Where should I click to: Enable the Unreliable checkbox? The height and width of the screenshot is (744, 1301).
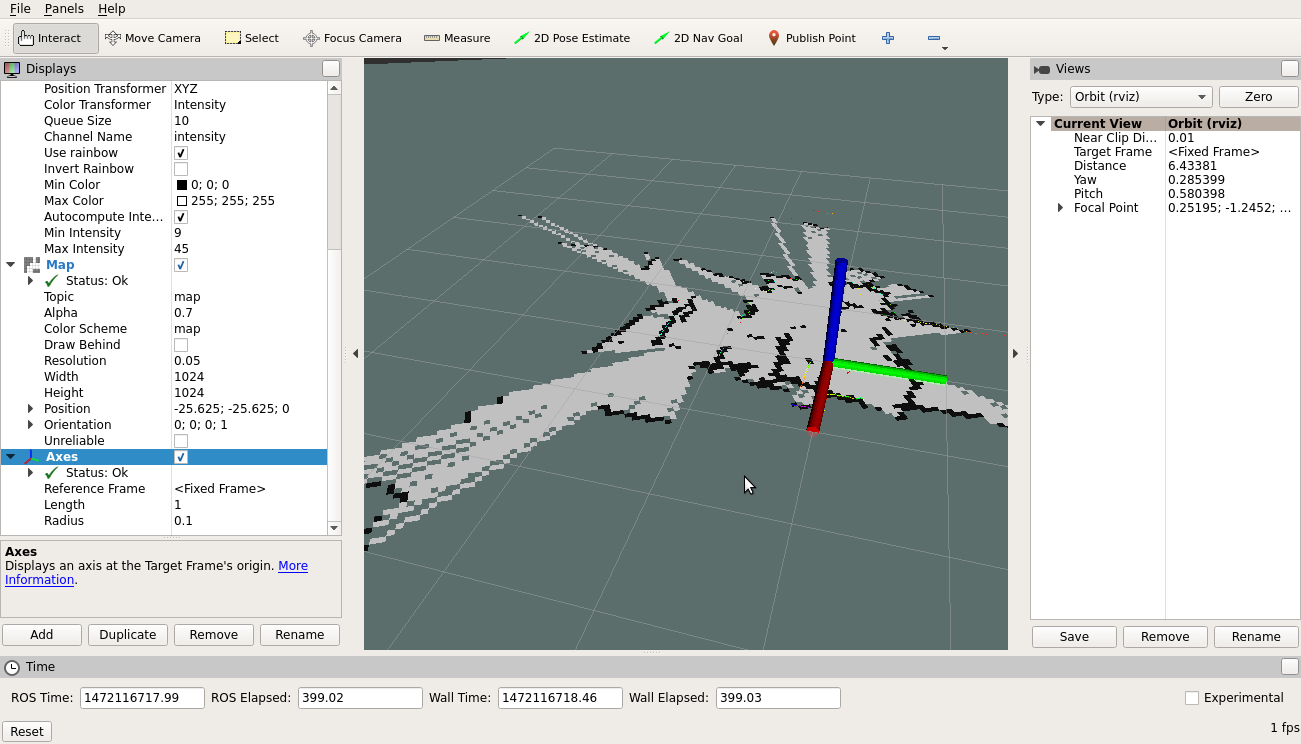pyautogui.click(x=181, y=441)
